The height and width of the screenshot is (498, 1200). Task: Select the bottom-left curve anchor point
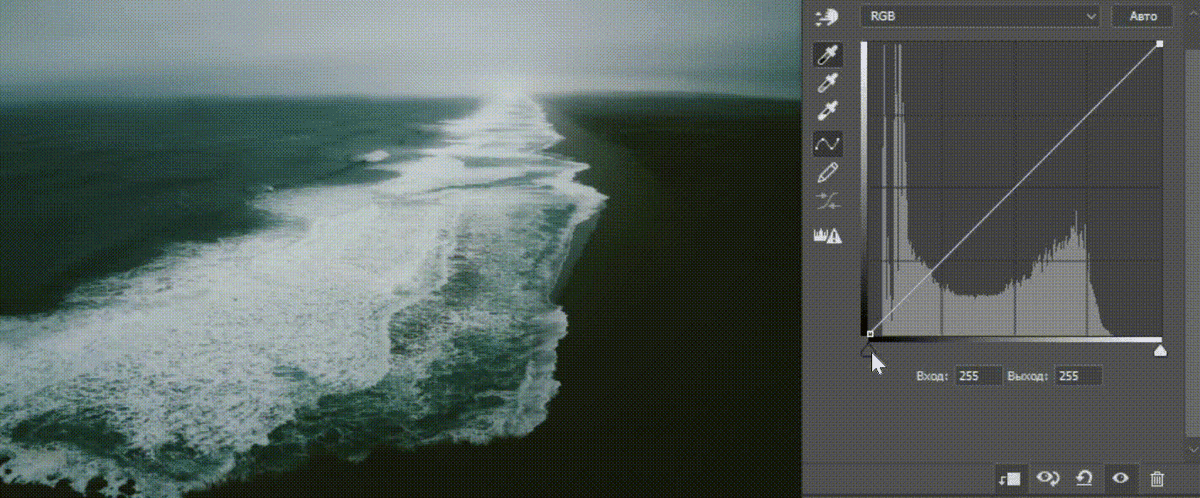870,333
